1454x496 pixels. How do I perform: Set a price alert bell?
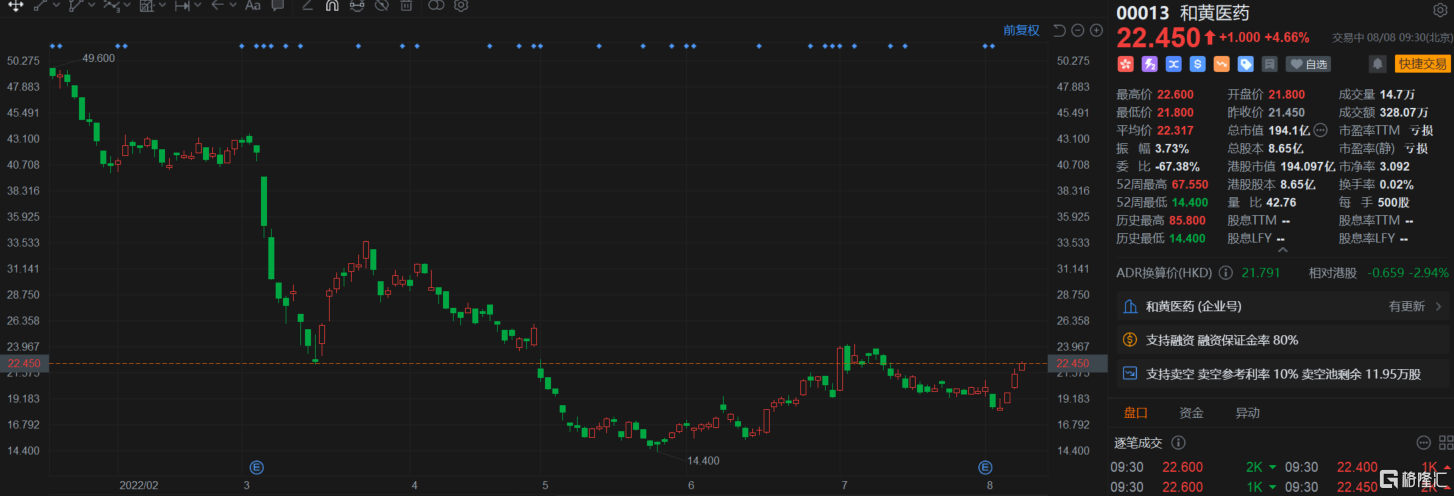[1377, 64]
